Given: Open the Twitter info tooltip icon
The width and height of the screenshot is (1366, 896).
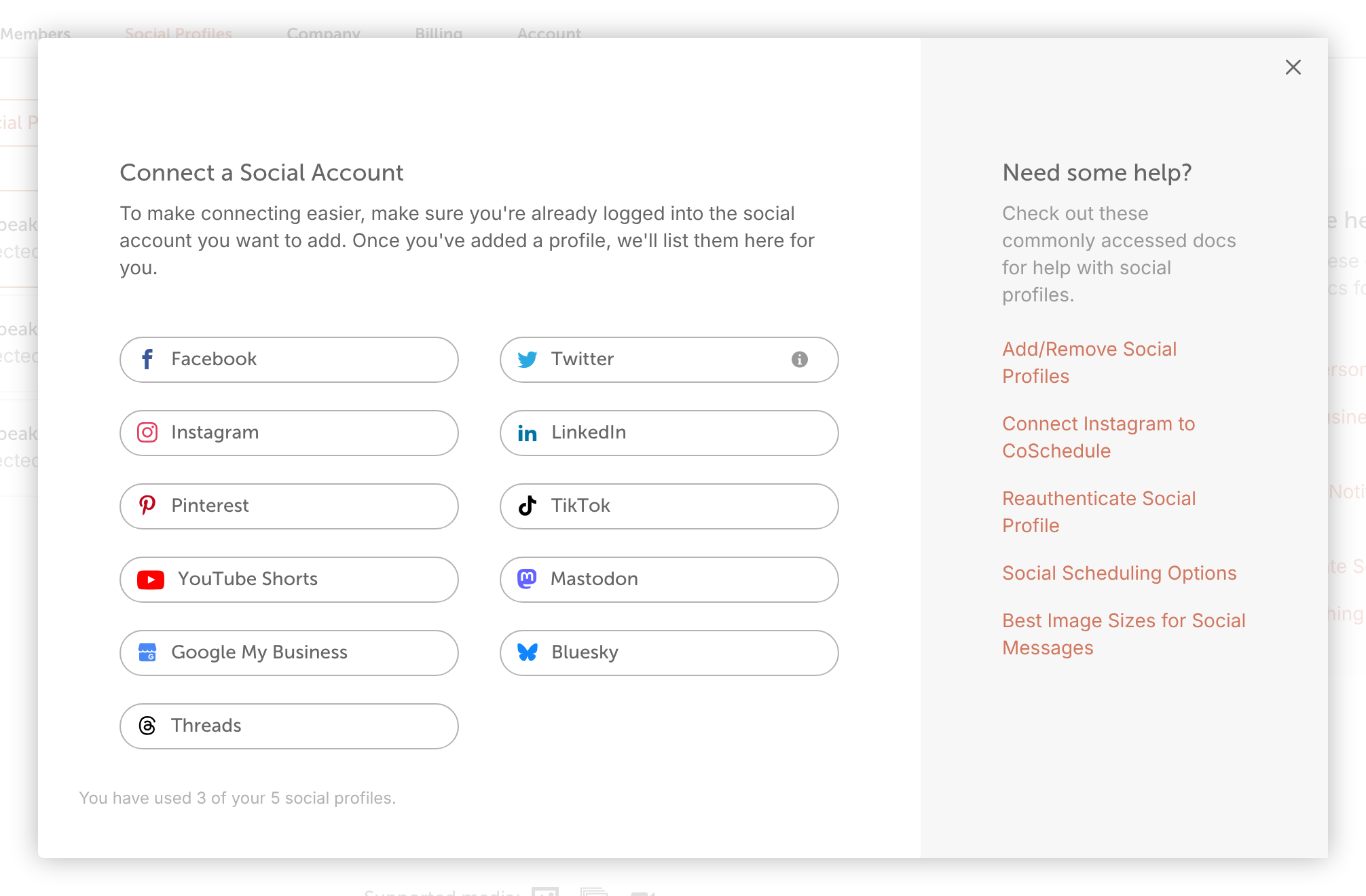Looking at the screenshot, I should (800, 359).
